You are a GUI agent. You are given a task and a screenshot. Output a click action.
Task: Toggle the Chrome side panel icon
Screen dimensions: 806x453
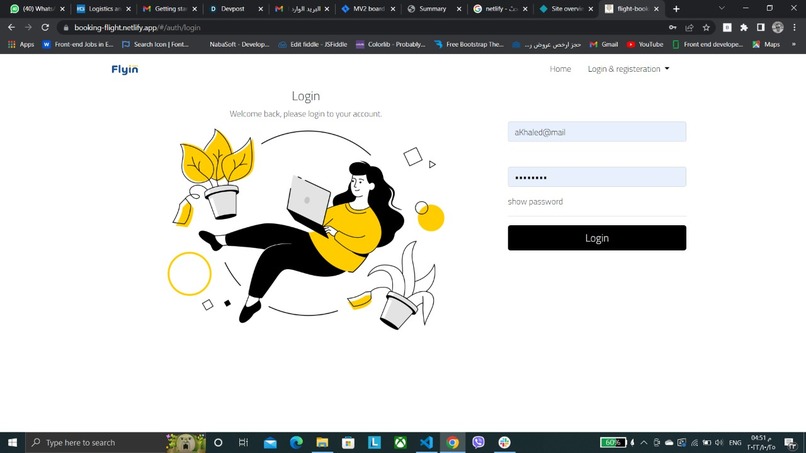761,27
